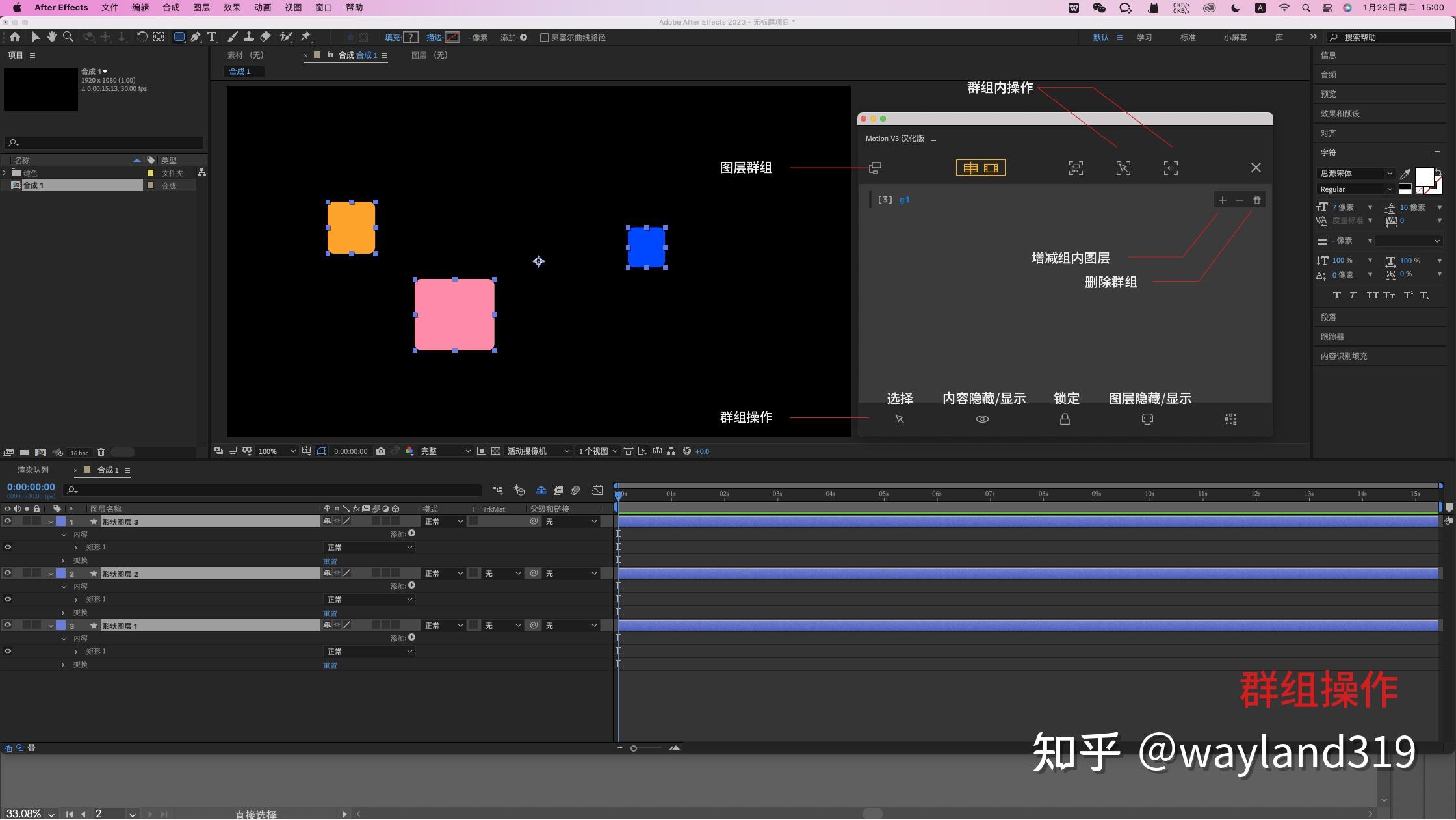Screen dimensions: 1456x820
Task: Activate the Type tool
Action: (x=212, y=36)
